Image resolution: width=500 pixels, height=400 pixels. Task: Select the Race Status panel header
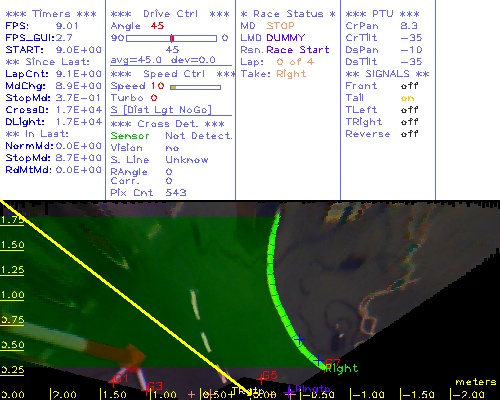(288, 14)
